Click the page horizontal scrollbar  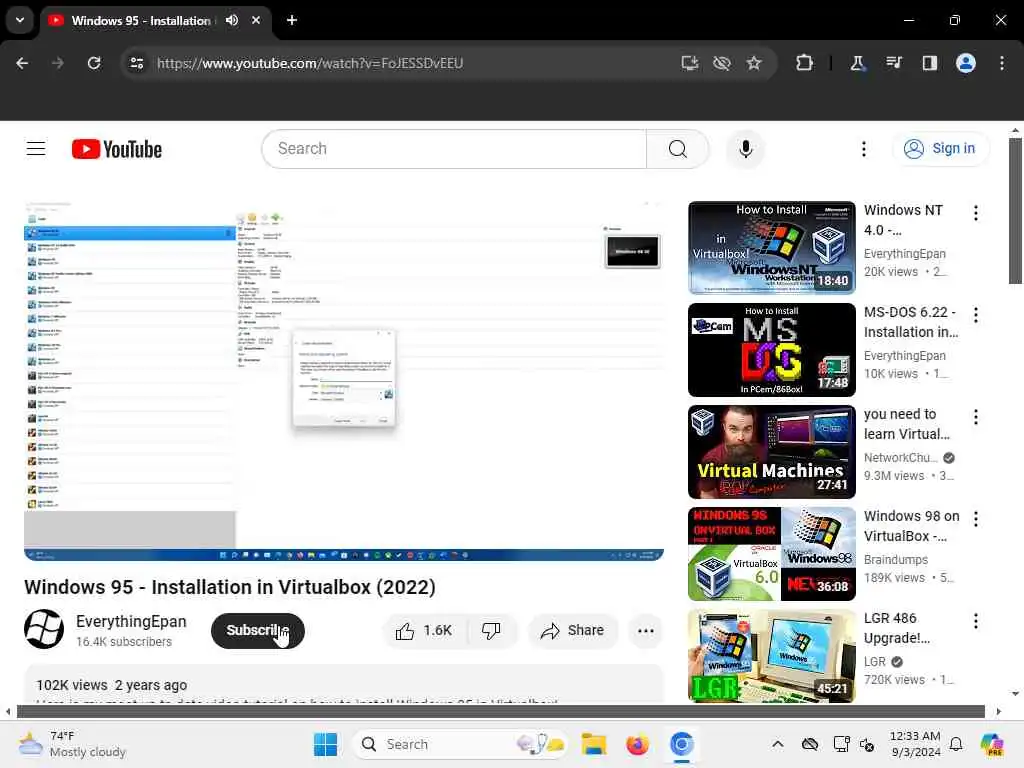[500, 711]
